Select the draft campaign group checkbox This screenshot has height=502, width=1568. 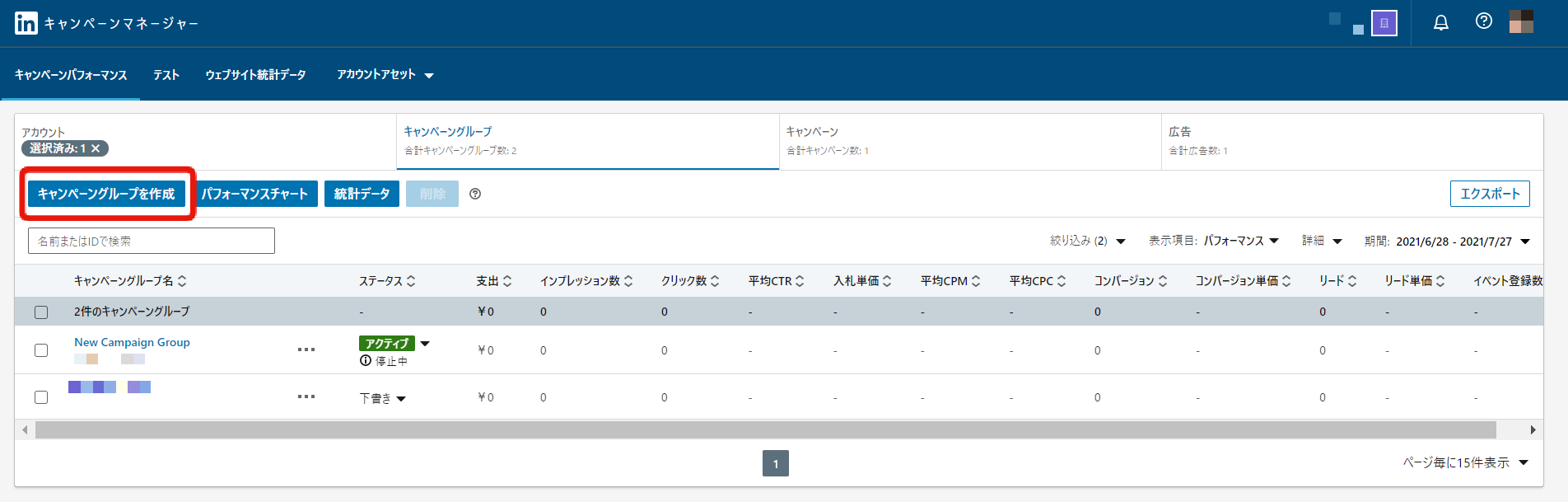click(x=41, y=397)
